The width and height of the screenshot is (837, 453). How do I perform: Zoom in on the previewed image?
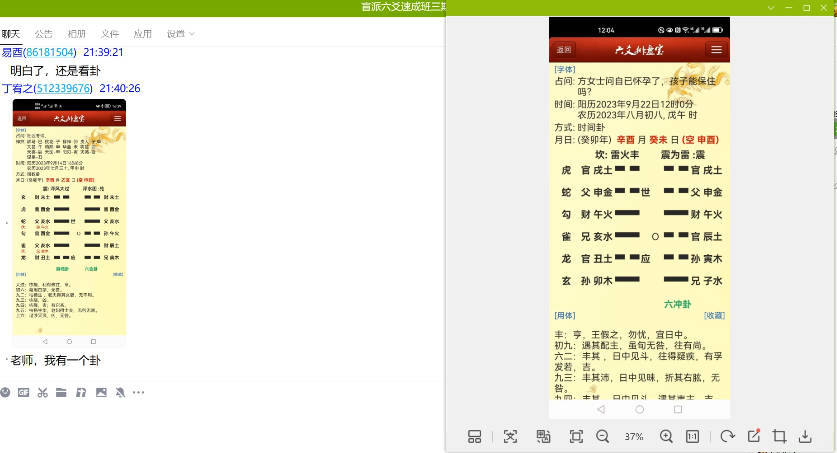click(x=666, y=436)
